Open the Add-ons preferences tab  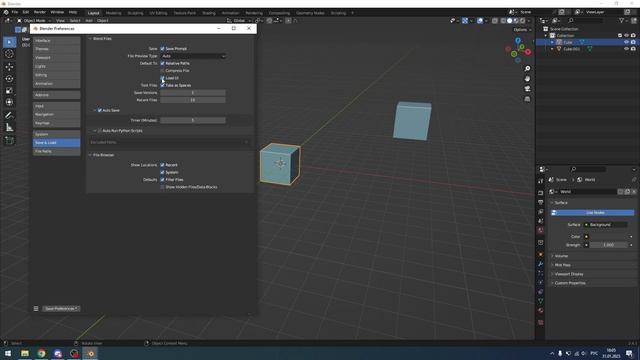pos(56,95)
